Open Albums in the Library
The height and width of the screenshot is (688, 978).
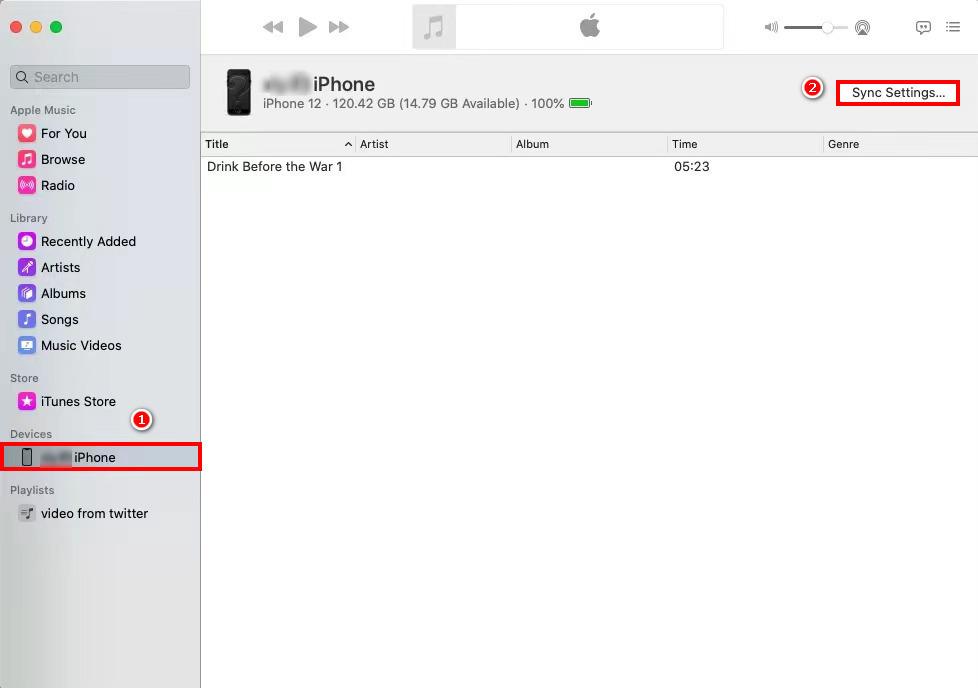tap(63, 293)
